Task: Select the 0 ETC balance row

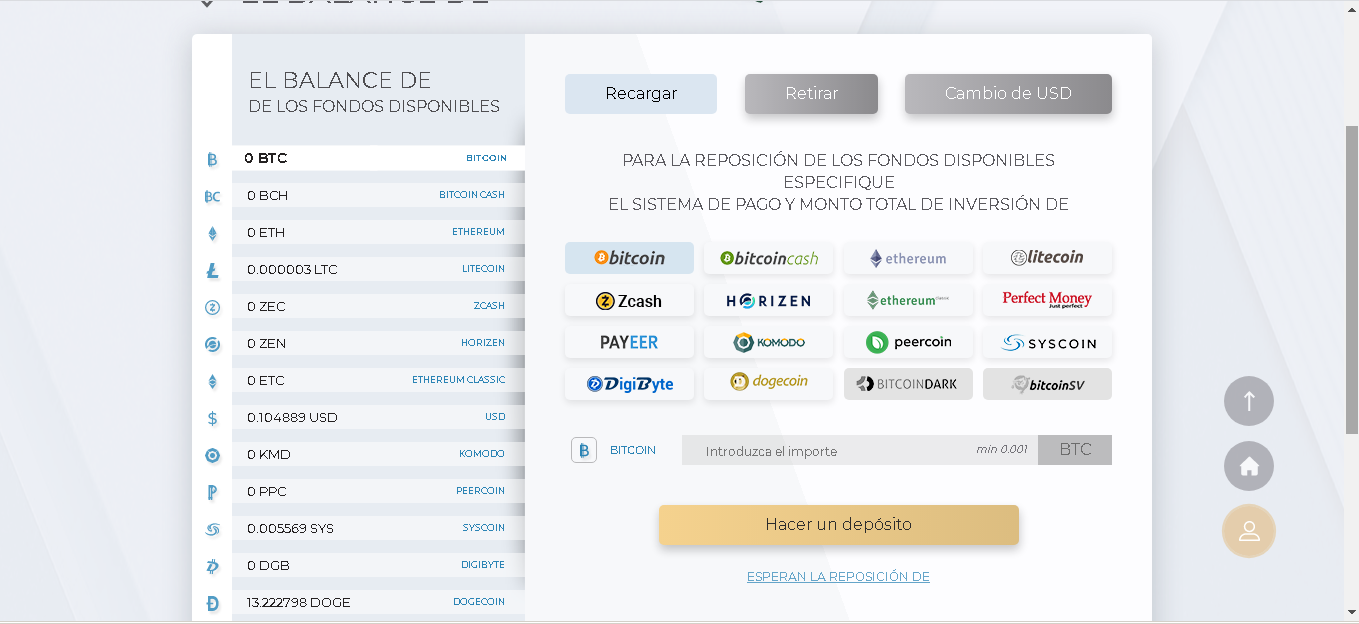Action: tap(378, 380)
